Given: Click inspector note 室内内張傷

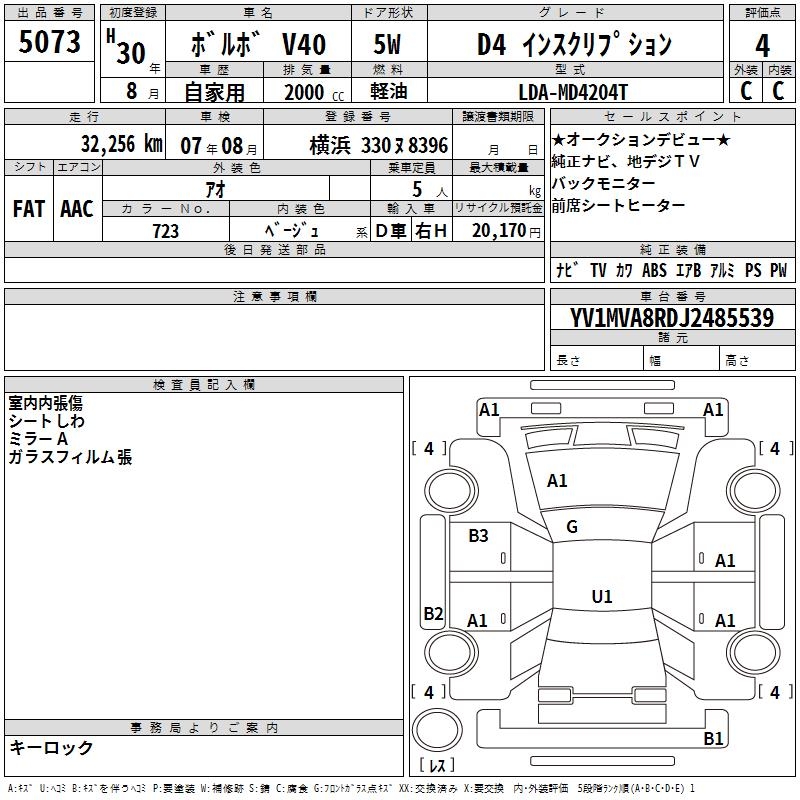Looking at the screenshot, I should click(x=45, y=403).
